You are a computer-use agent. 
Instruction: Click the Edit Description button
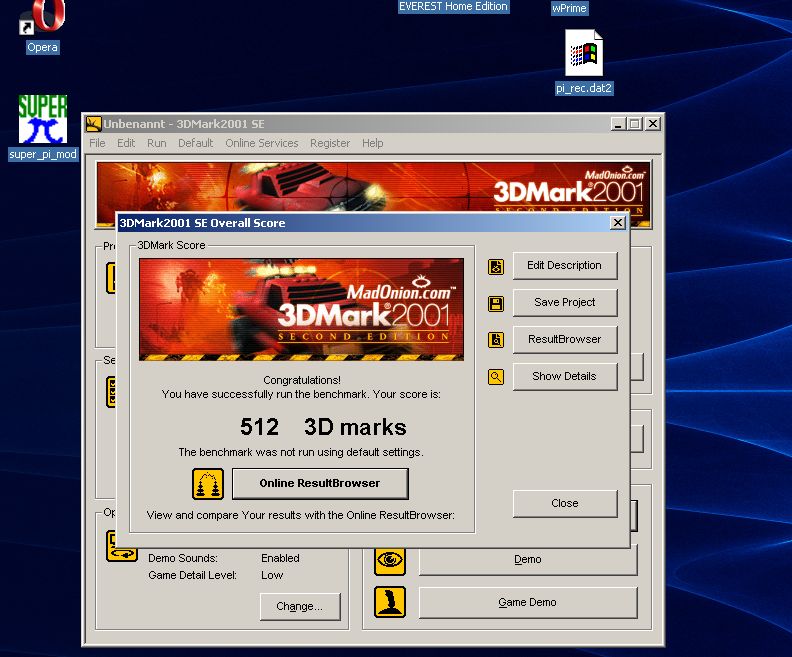pos(565,266)
